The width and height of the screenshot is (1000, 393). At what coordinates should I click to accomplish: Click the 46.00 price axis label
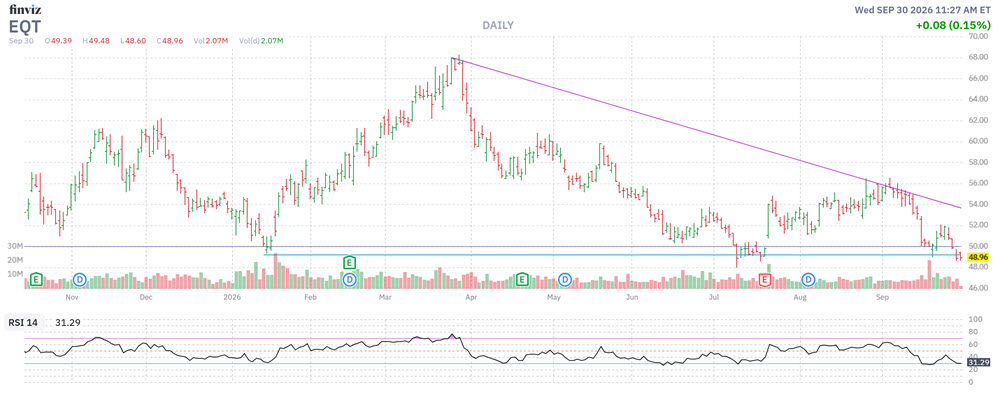click(x=978, y=288)
